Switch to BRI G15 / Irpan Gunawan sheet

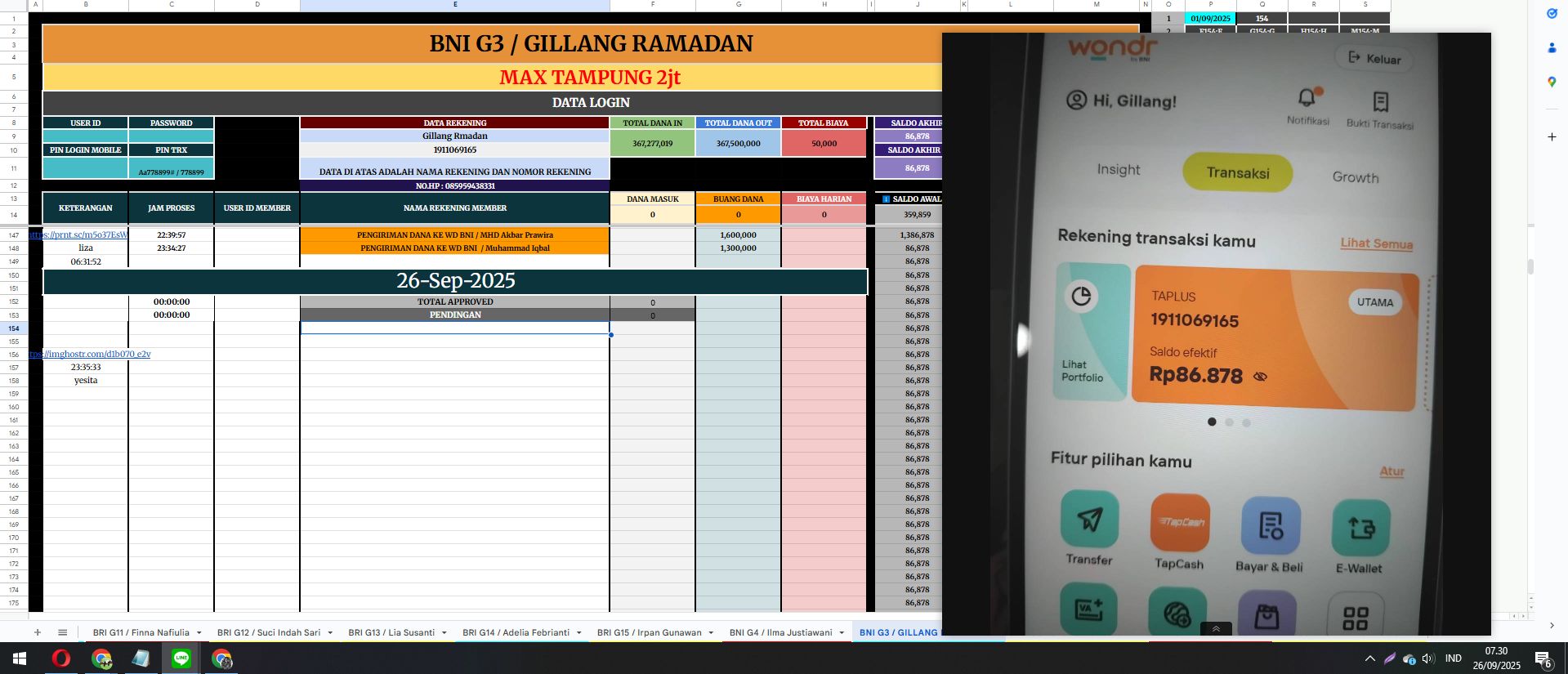click(x=649, y=633)
